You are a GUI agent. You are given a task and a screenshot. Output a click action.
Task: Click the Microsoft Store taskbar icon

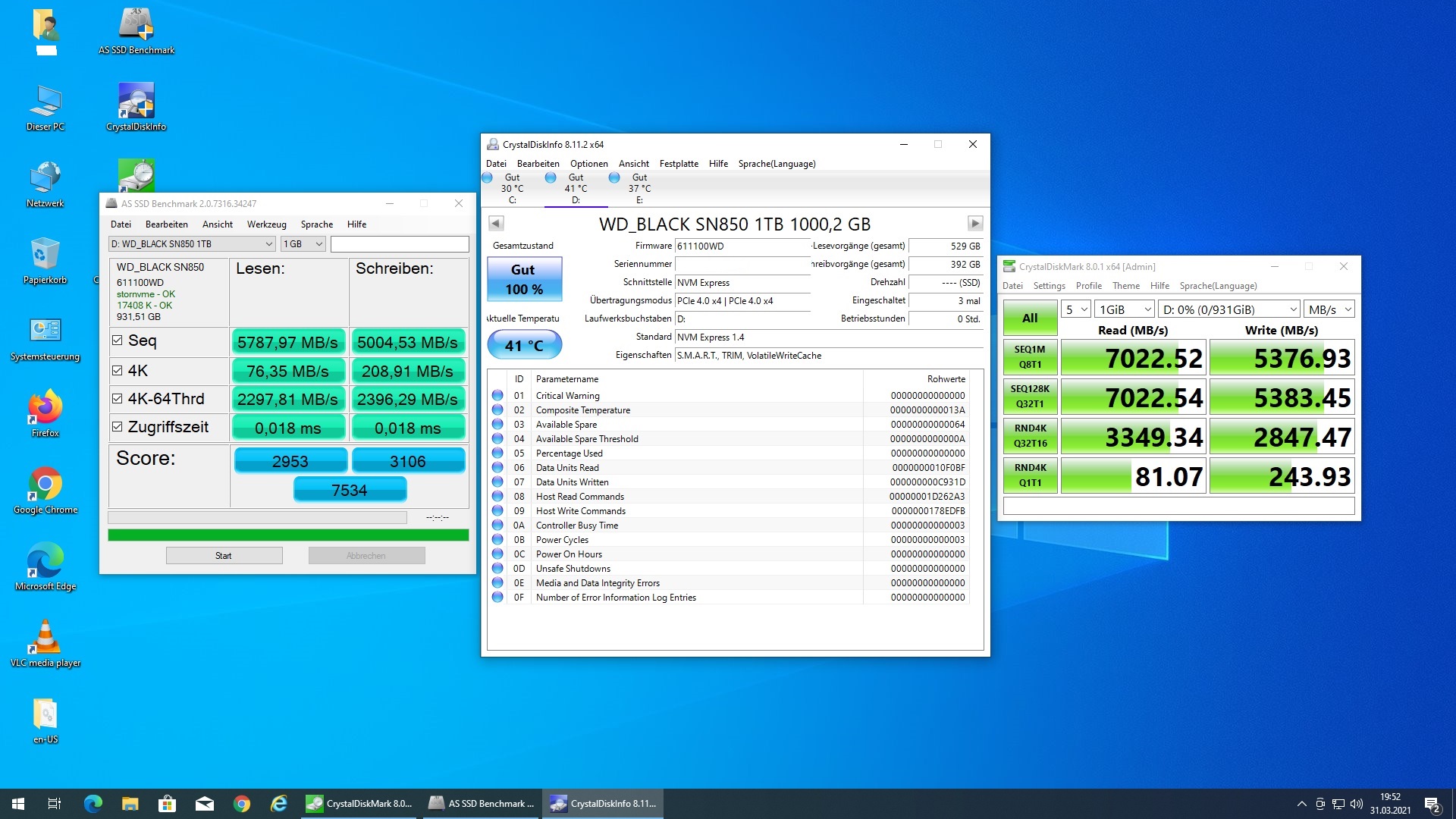point(167,804)
